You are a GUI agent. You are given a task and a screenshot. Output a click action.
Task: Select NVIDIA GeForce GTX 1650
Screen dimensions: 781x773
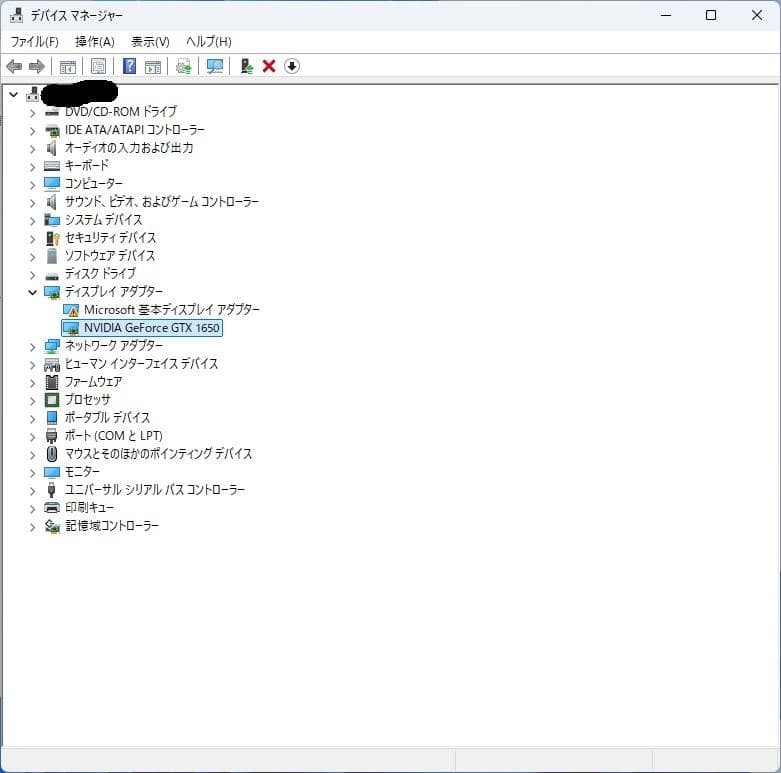[x=142, y=328]
